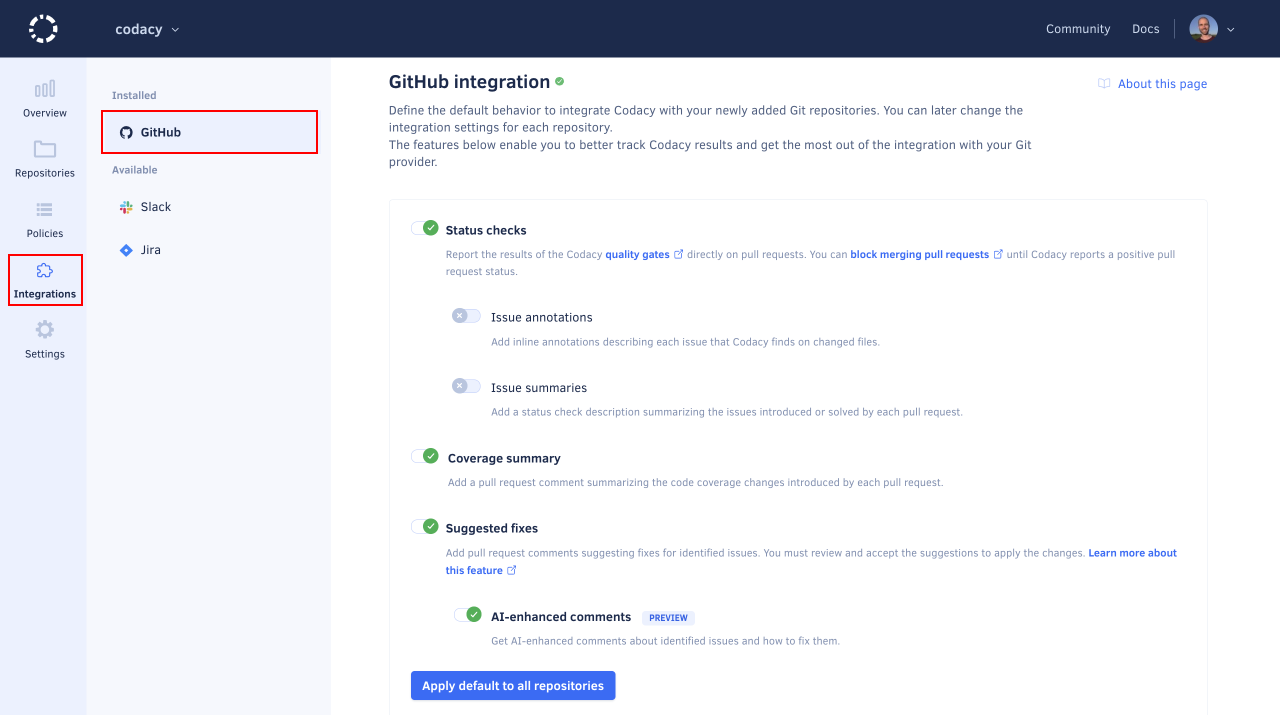Turn off AI-enhanced comments toggle
Screen dimensions: 1280x715
(x=467, y=615)
